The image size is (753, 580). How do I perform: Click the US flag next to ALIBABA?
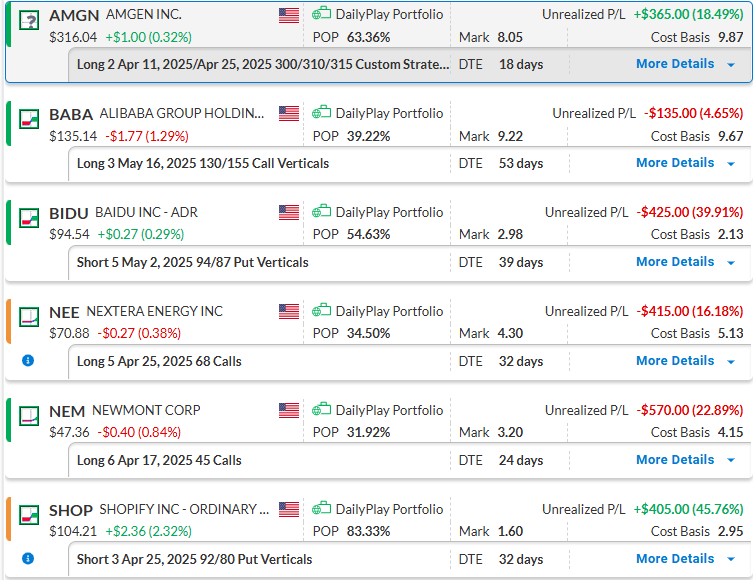tap(289, 113)
